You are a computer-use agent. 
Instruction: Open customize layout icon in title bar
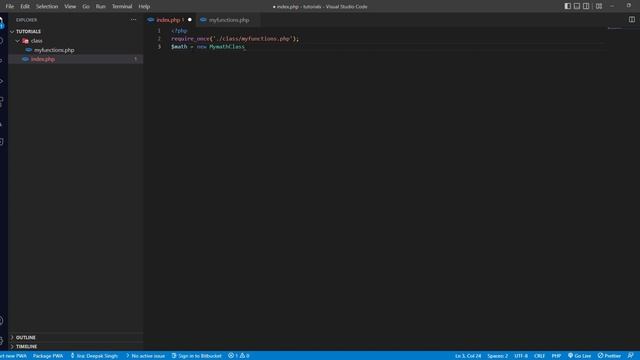[x=599, y=6]
